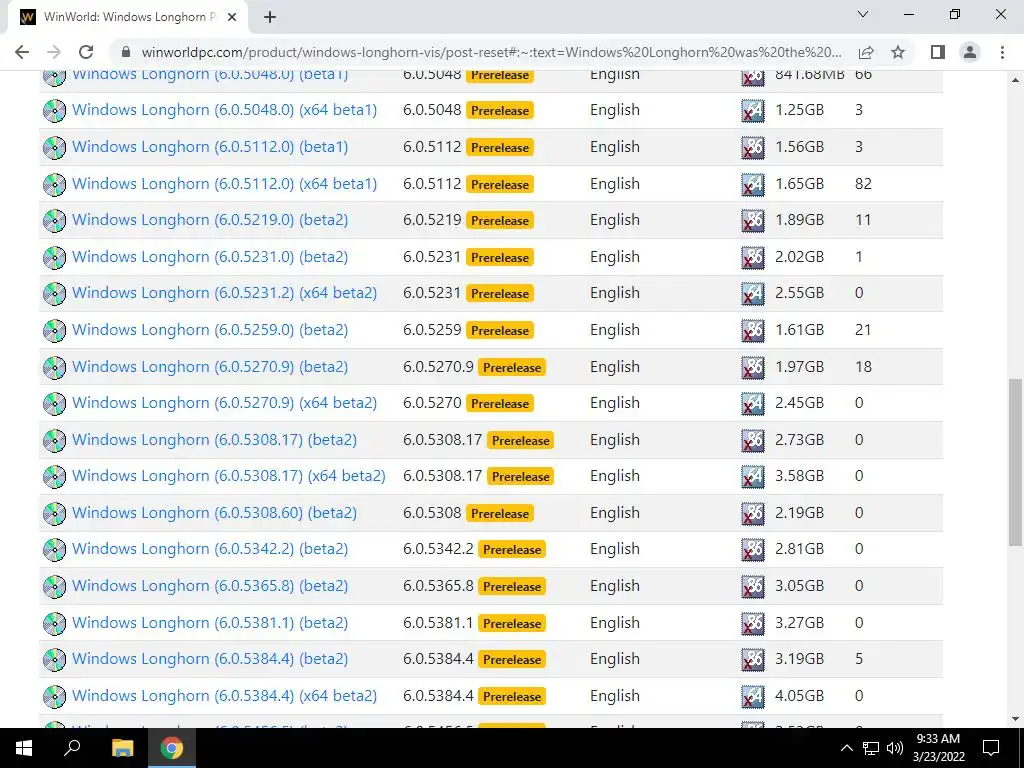This screenshot has height=768, width=1024.
Task: Open File Explorer from taskbar
Action: click(x=122, y=748)
